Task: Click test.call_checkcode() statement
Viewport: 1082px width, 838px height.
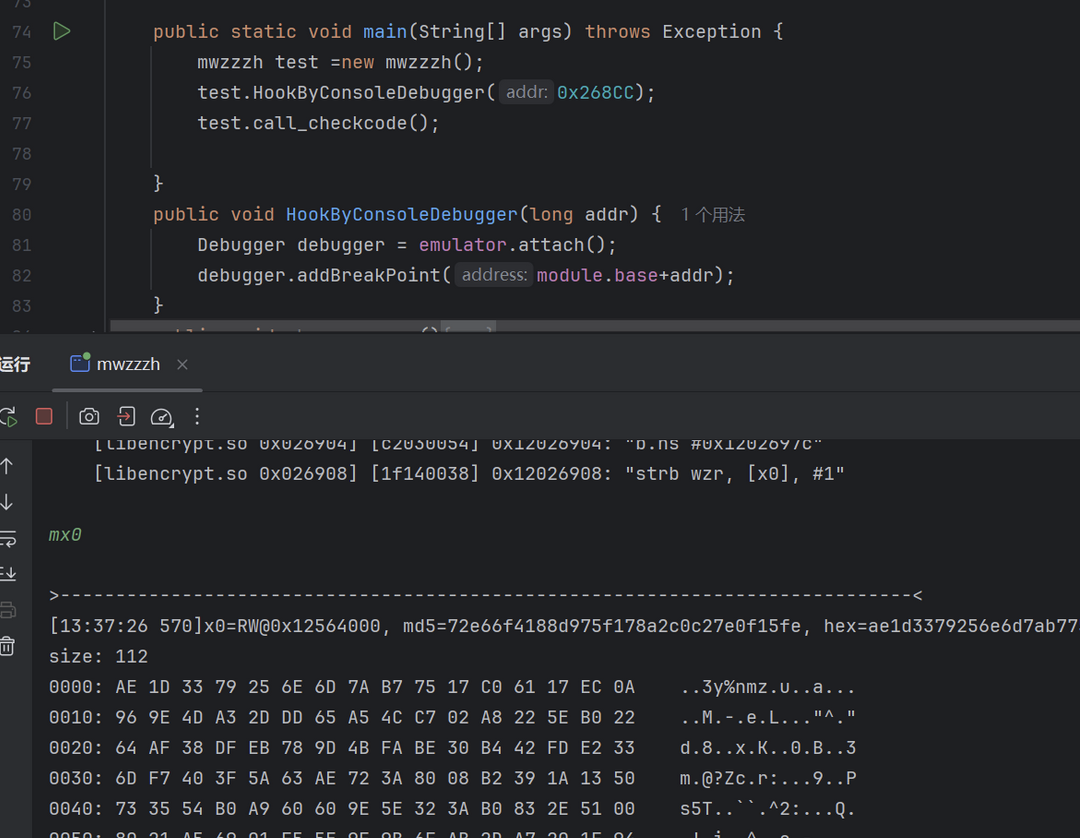Action: [x=318, y=123]
